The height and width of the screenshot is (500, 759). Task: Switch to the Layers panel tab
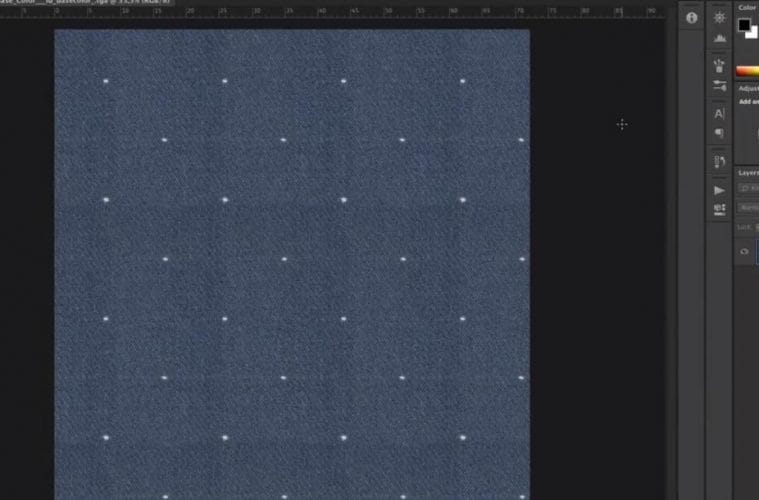point(748,173)
